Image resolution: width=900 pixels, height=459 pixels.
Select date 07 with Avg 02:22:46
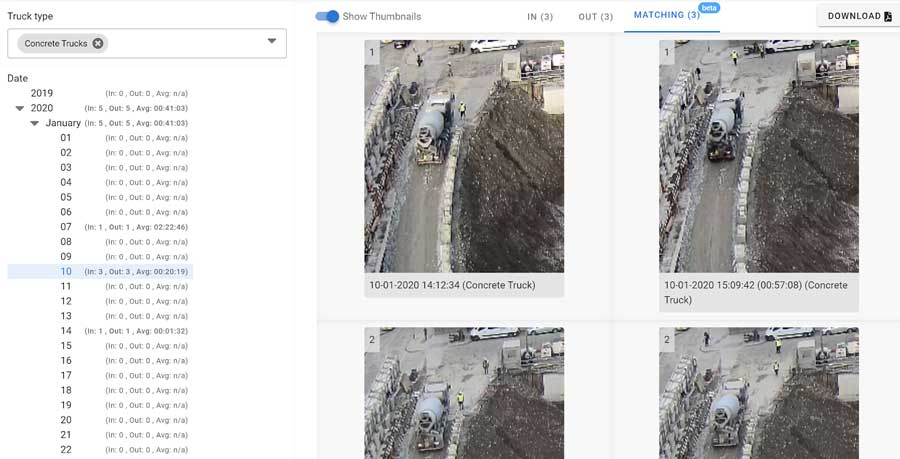pos(100,227)
